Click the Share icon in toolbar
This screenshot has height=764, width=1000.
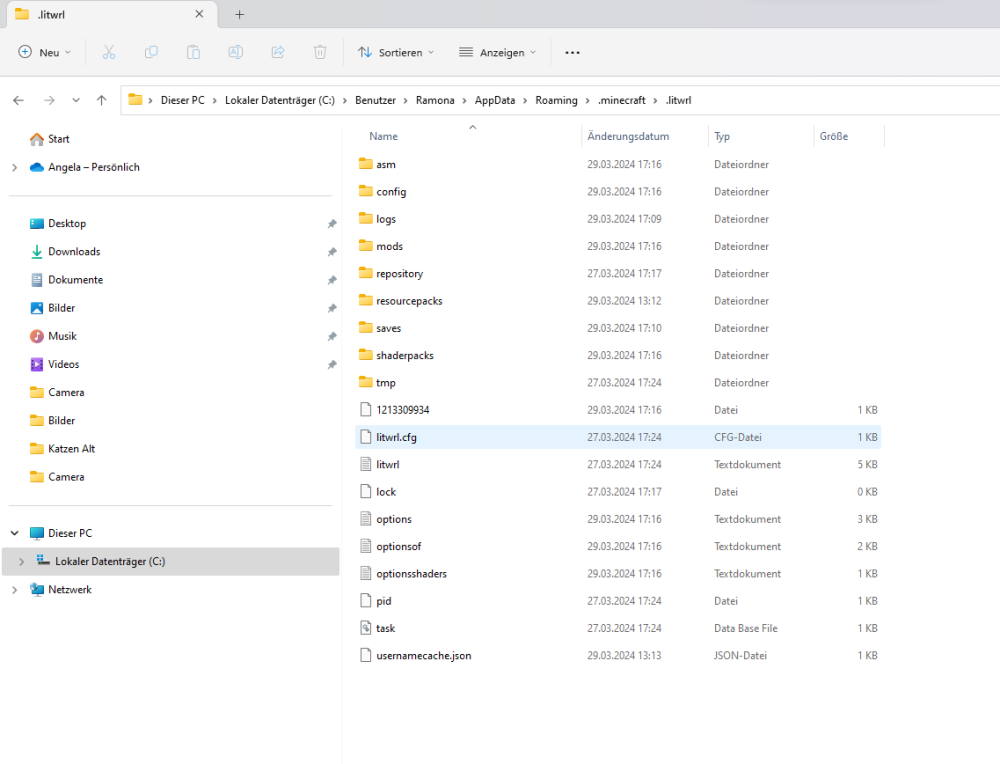[x=278, y=52]
